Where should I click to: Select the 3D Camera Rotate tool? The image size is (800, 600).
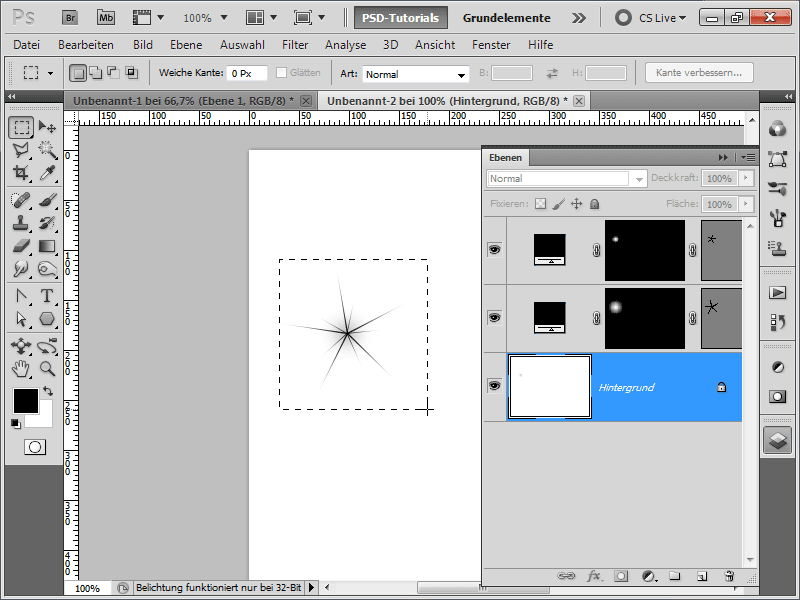47,346
